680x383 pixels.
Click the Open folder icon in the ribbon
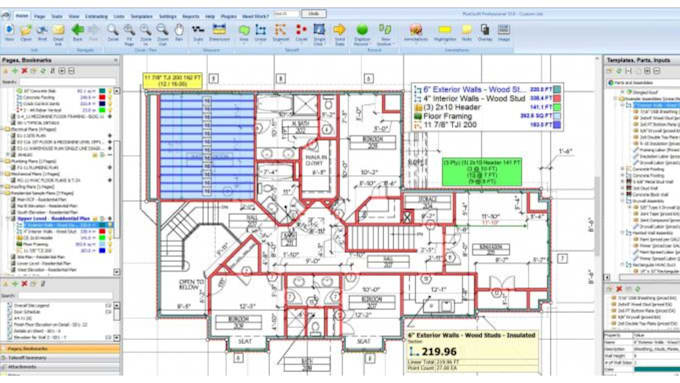tap(26, 30)
